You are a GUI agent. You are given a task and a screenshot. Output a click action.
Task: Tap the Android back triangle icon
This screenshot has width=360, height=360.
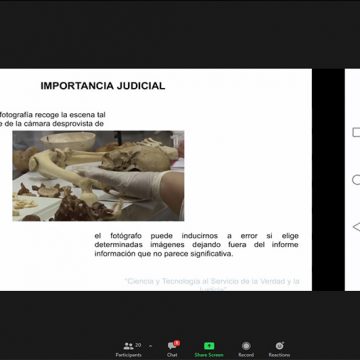click(x=356, y=227)
